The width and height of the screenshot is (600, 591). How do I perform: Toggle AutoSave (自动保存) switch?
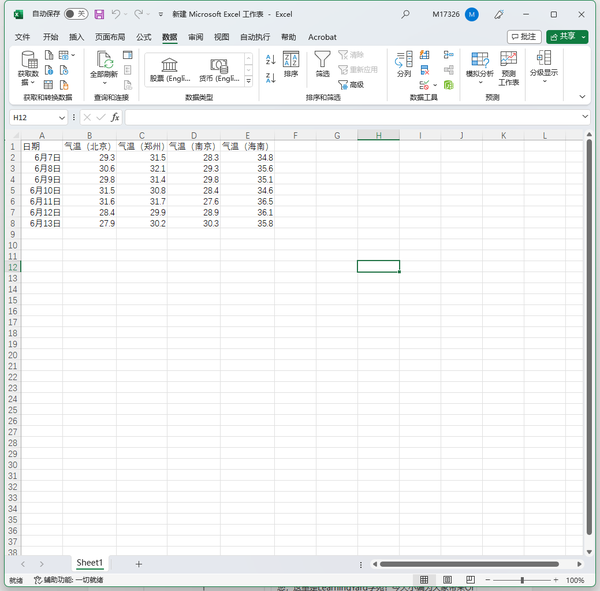click(76, 14)
